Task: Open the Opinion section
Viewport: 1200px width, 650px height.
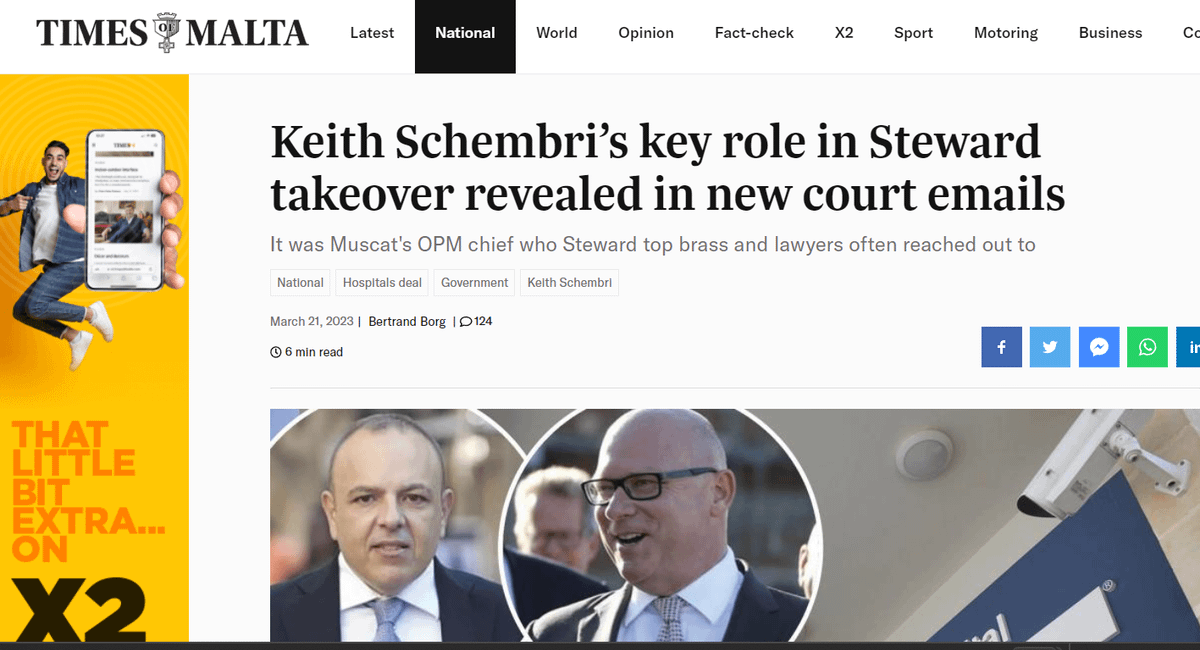Action: 646,33
